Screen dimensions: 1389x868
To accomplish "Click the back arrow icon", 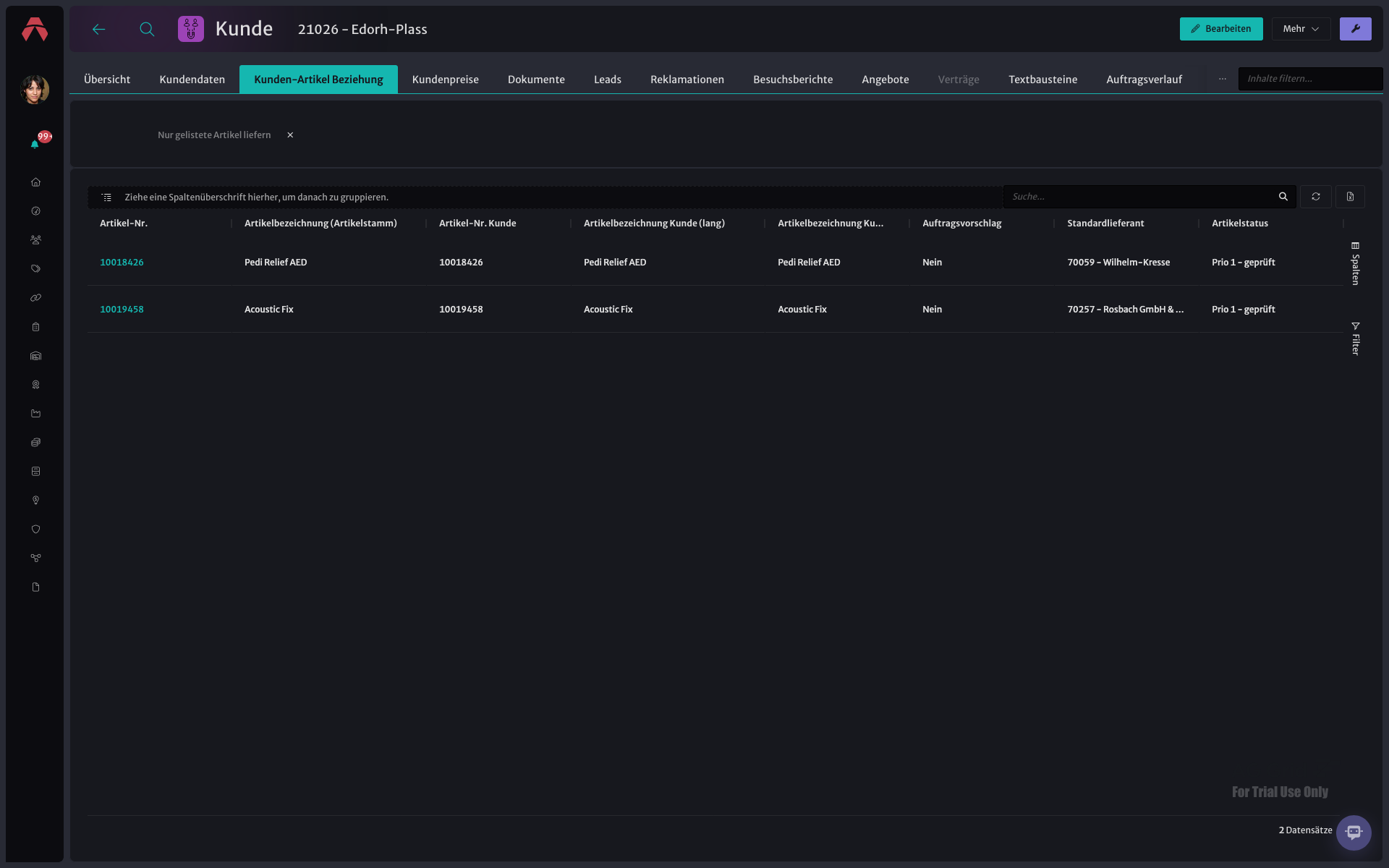I will click(99, 29).
